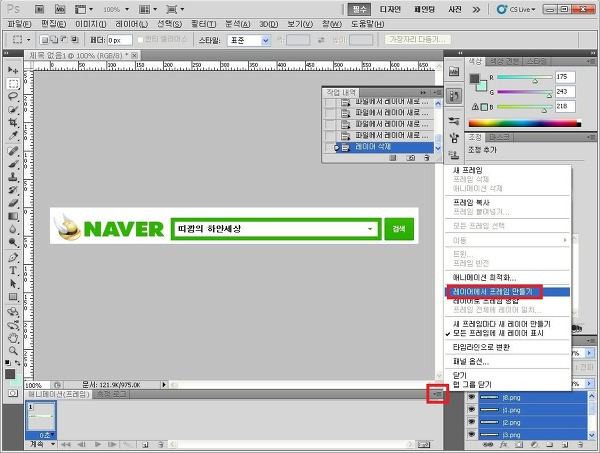Select the 'New selection' mode button
This screenshot has height=453, width=600.
pyautogui.click(x=44, y=39)
